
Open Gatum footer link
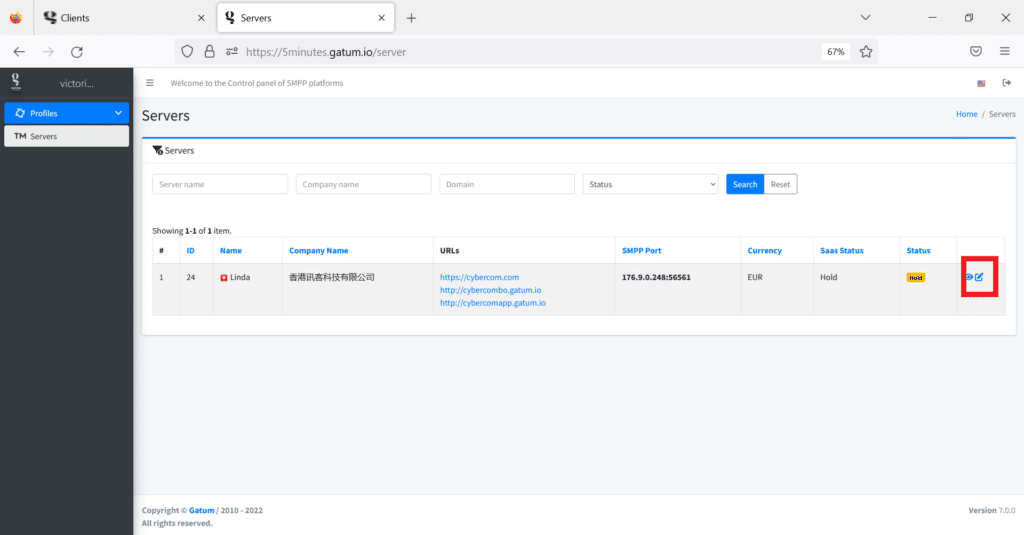(x=202, y=510)
